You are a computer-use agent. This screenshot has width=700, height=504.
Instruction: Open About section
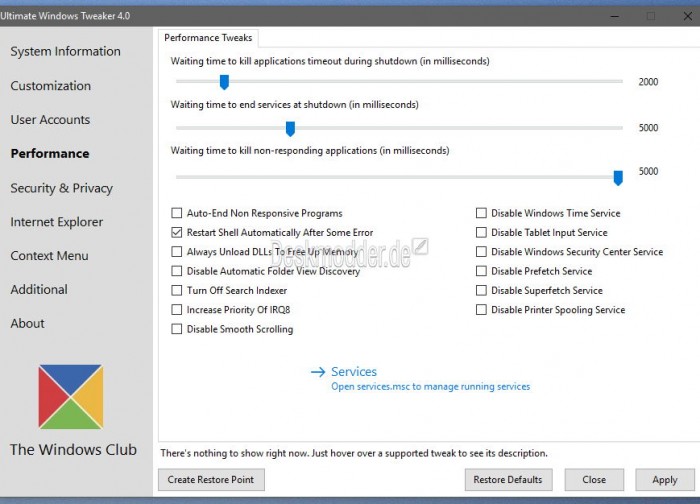28,323
